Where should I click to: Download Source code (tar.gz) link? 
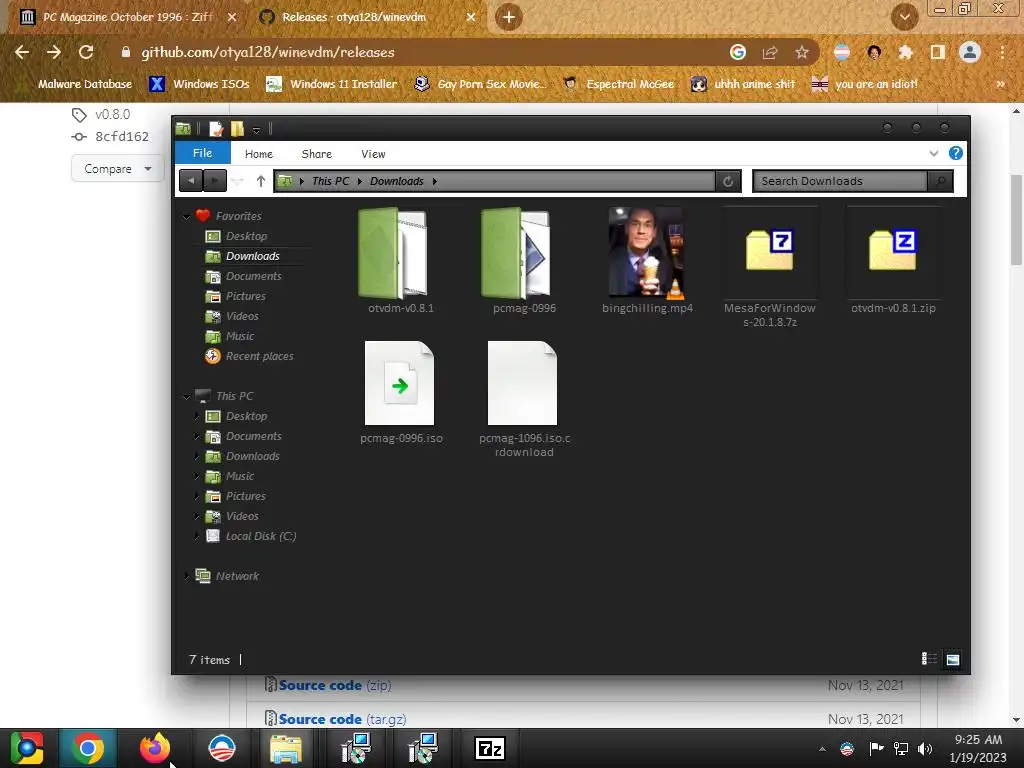(342, 718)
